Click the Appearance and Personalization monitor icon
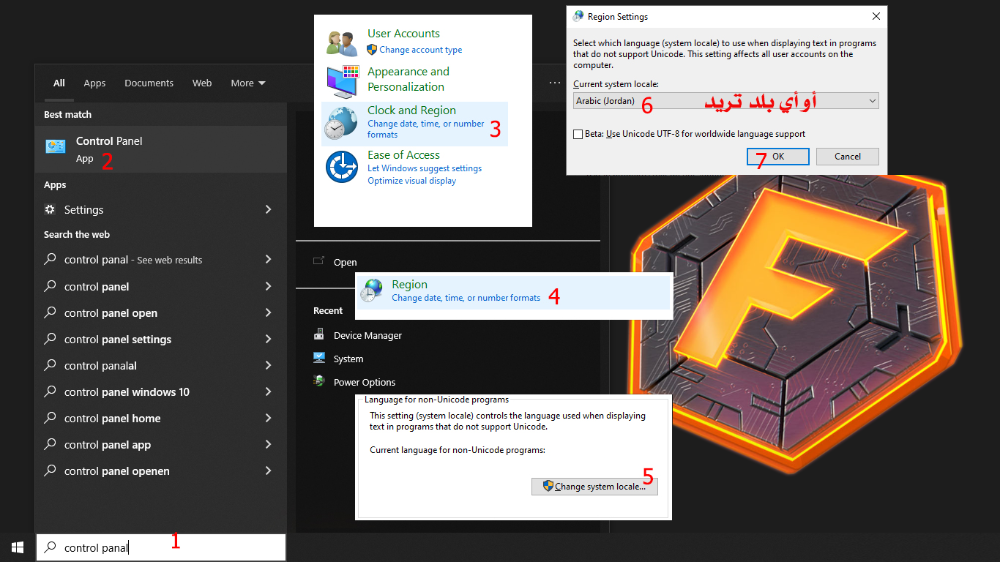This screenshot has width=1000, height=562. click(342, 82)
